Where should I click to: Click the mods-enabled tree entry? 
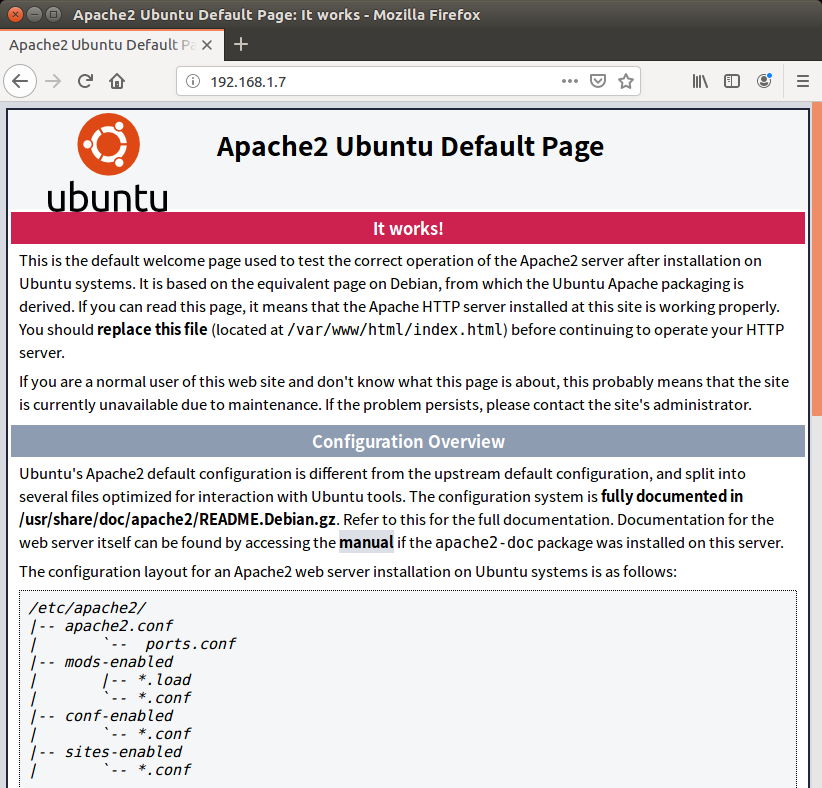118,662
